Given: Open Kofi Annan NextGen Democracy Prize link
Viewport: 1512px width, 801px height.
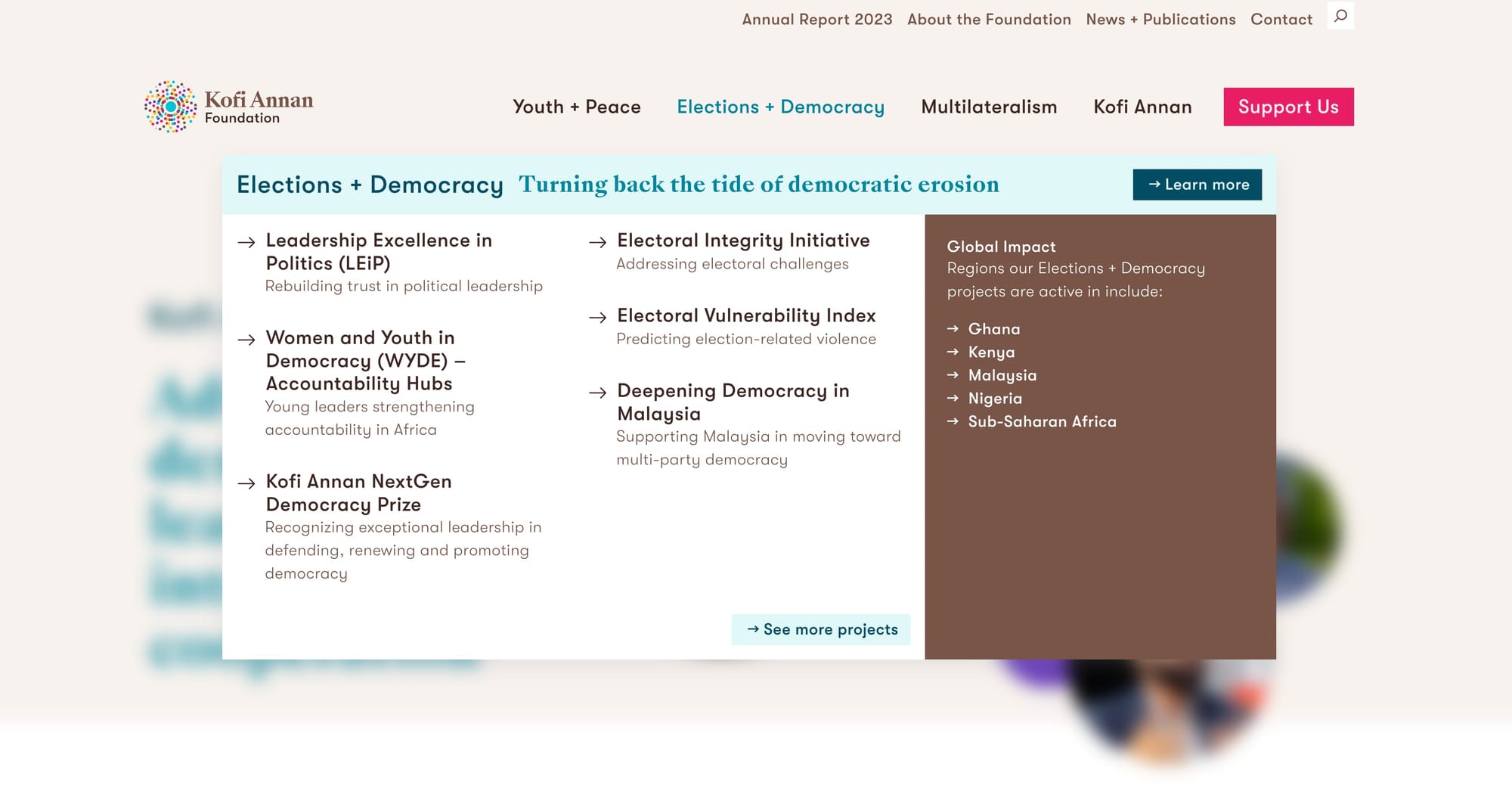Looking at the screenshot, I should click(x=359, y=493).
